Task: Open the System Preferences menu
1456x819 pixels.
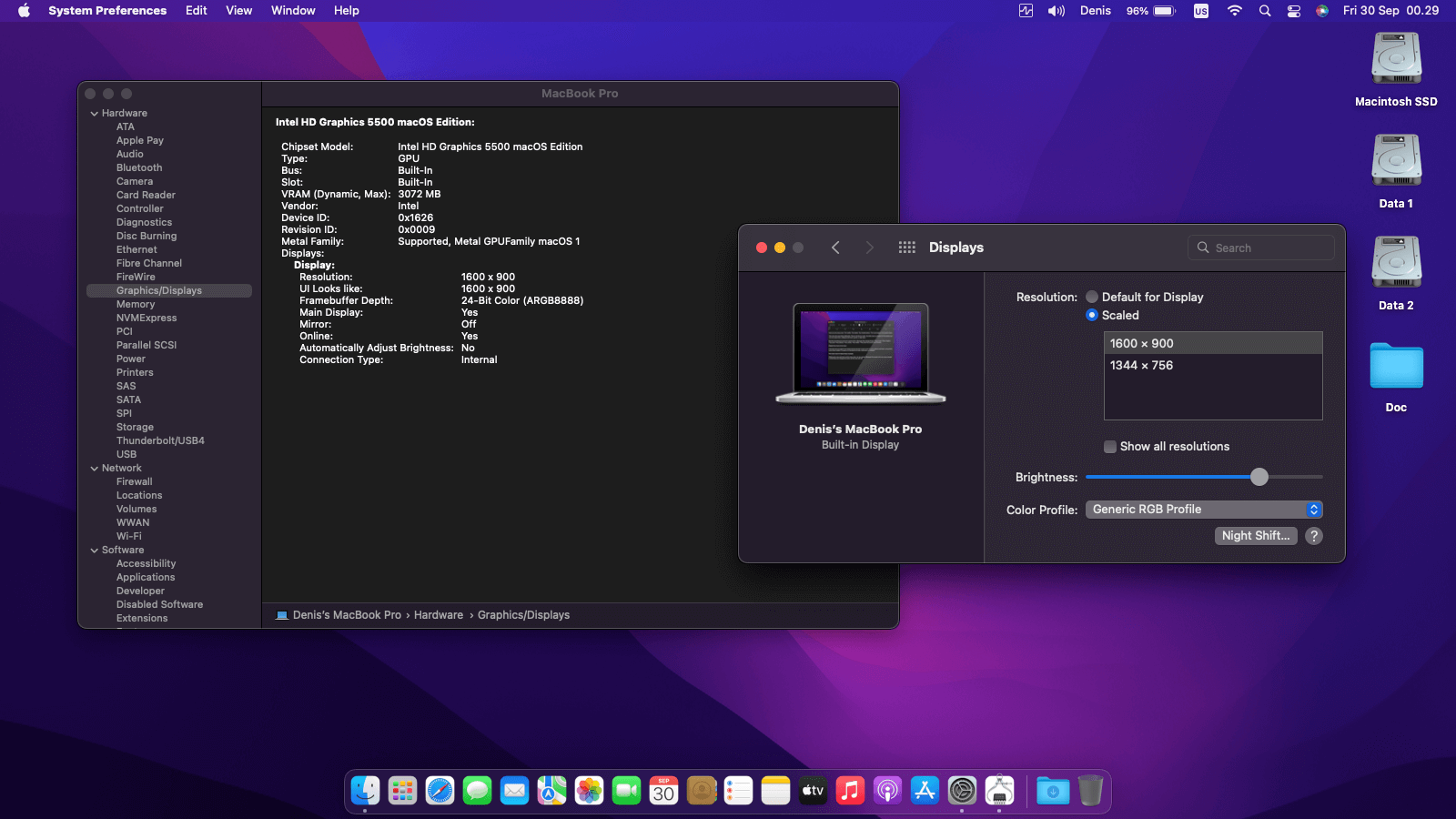Action: point(107,11)
